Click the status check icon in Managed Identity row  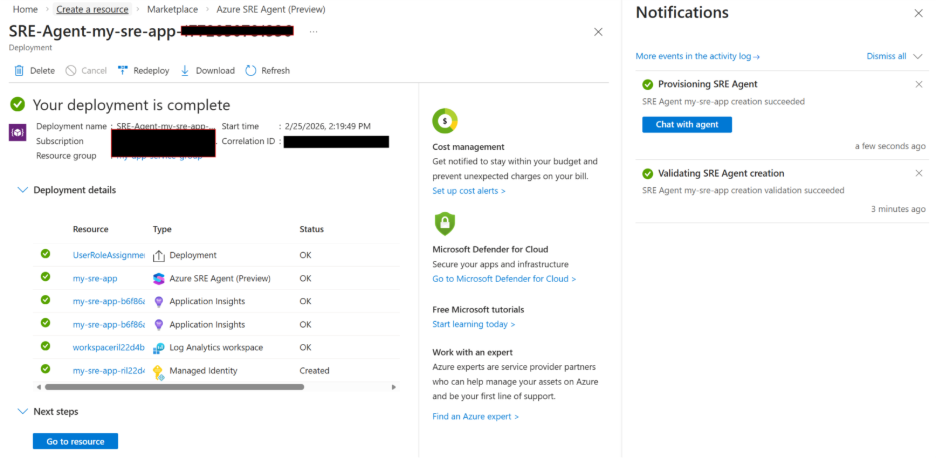(x=45, y=369)
